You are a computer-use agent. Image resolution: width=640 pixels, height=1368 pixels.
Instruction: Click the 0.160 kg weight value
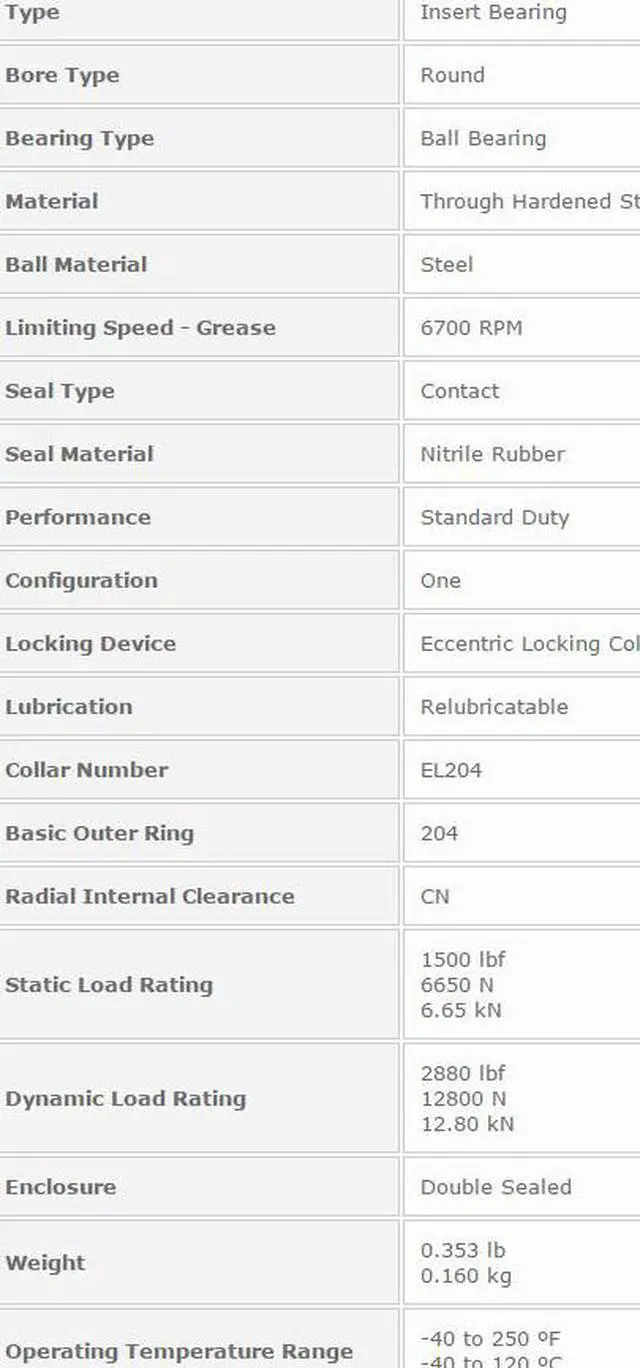[466, 1276]
